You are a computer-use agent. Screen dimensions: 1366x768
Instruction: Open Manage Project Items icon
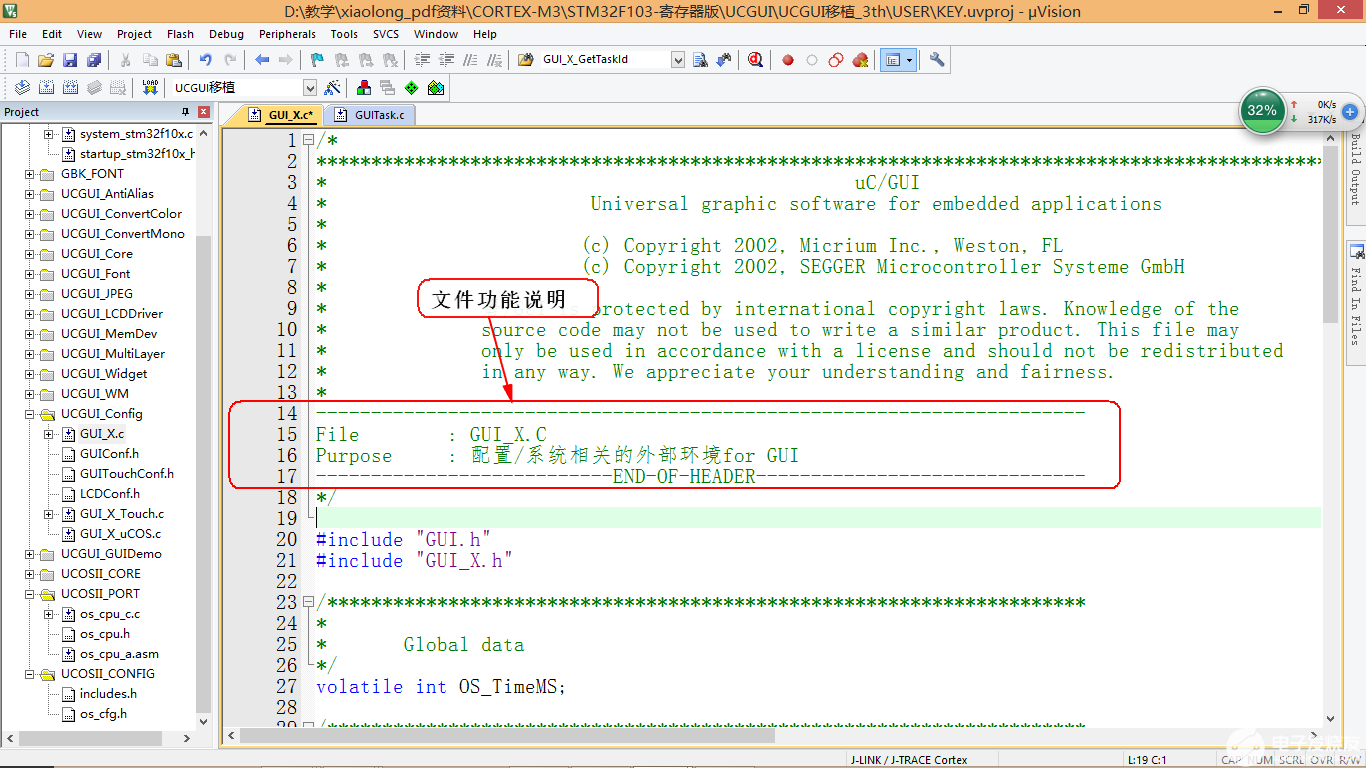point(364,88)
